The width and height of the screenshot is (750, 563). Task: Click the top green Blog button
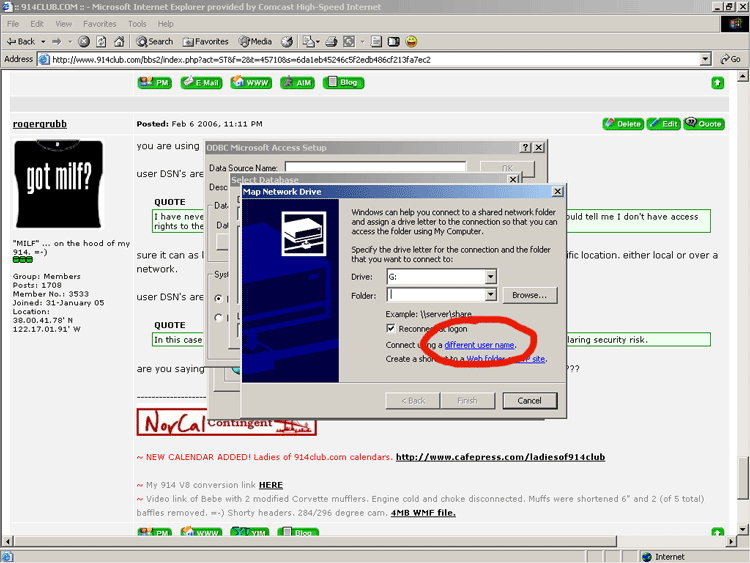(x=343, y=83)
